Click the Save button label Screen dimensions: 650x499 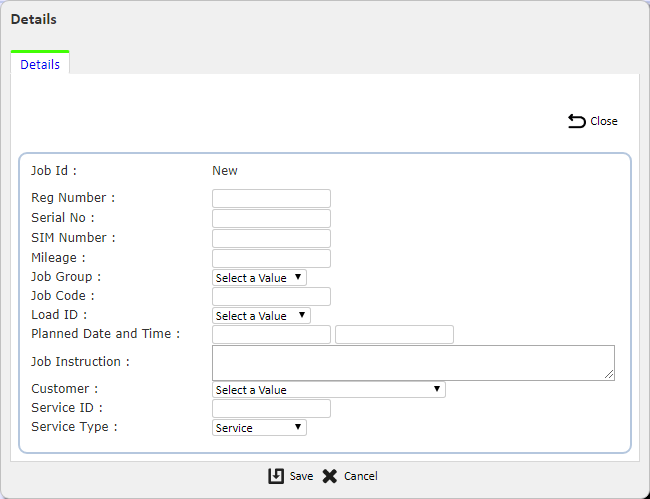pyautogui.click(x=301, y=476)
